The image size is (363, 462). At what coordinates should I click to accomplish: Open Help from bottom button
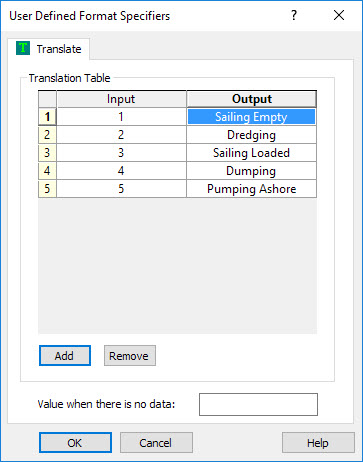tap(318, 443)
